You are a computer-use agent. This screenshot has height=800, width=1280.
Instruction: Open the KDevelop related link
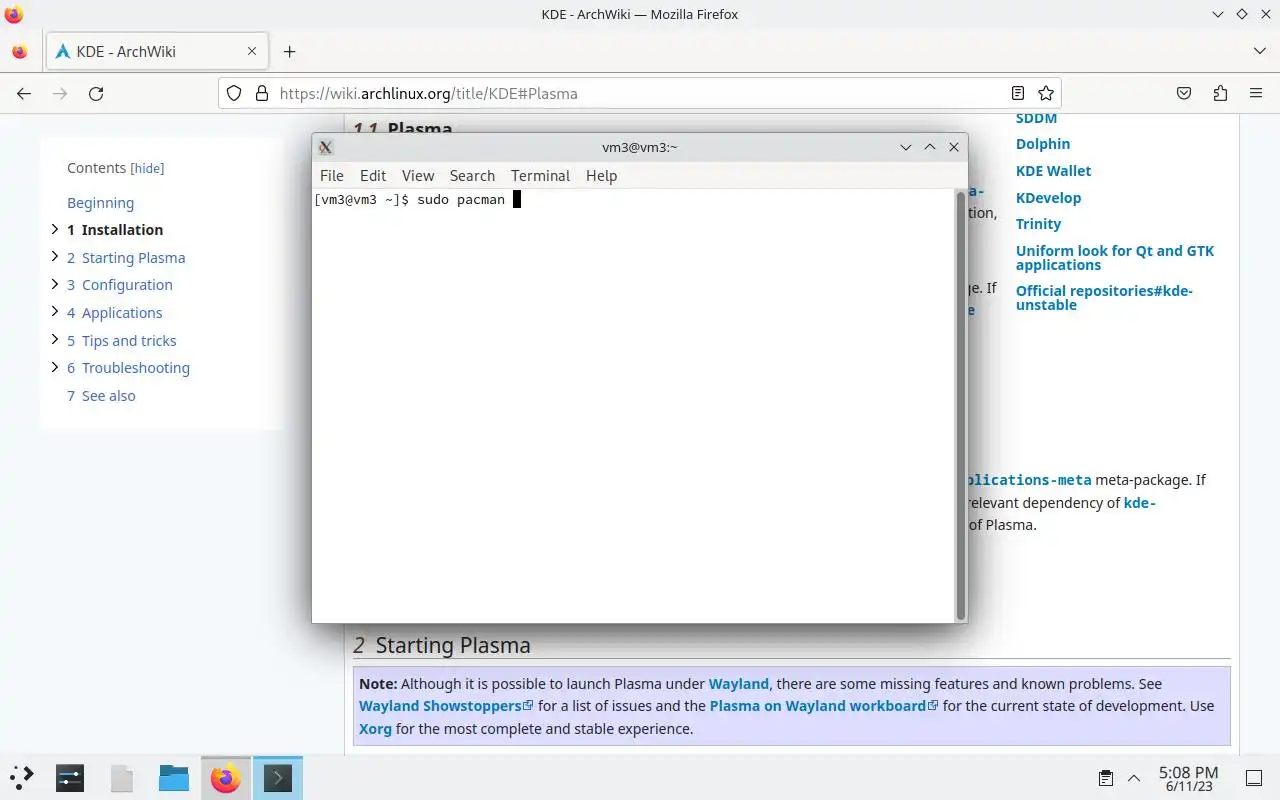1048,198
